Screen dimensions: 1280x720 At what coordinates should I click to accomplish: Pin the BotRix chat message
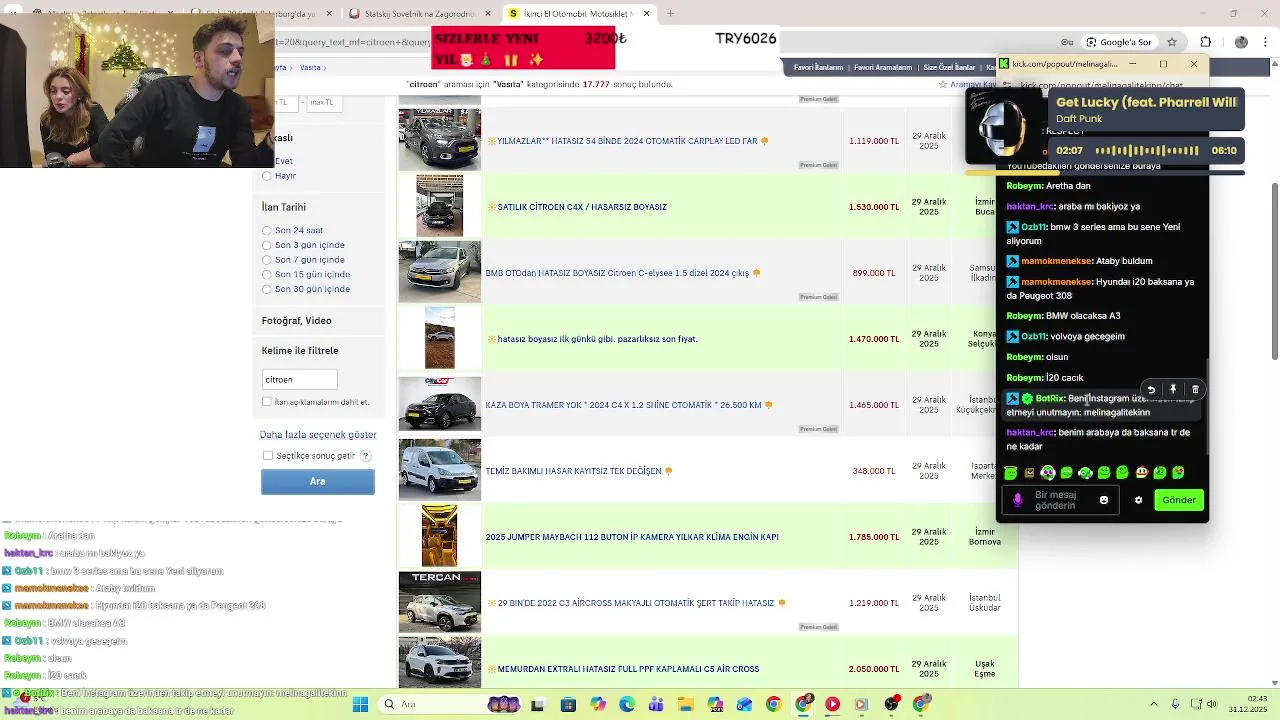(1173, 389)
